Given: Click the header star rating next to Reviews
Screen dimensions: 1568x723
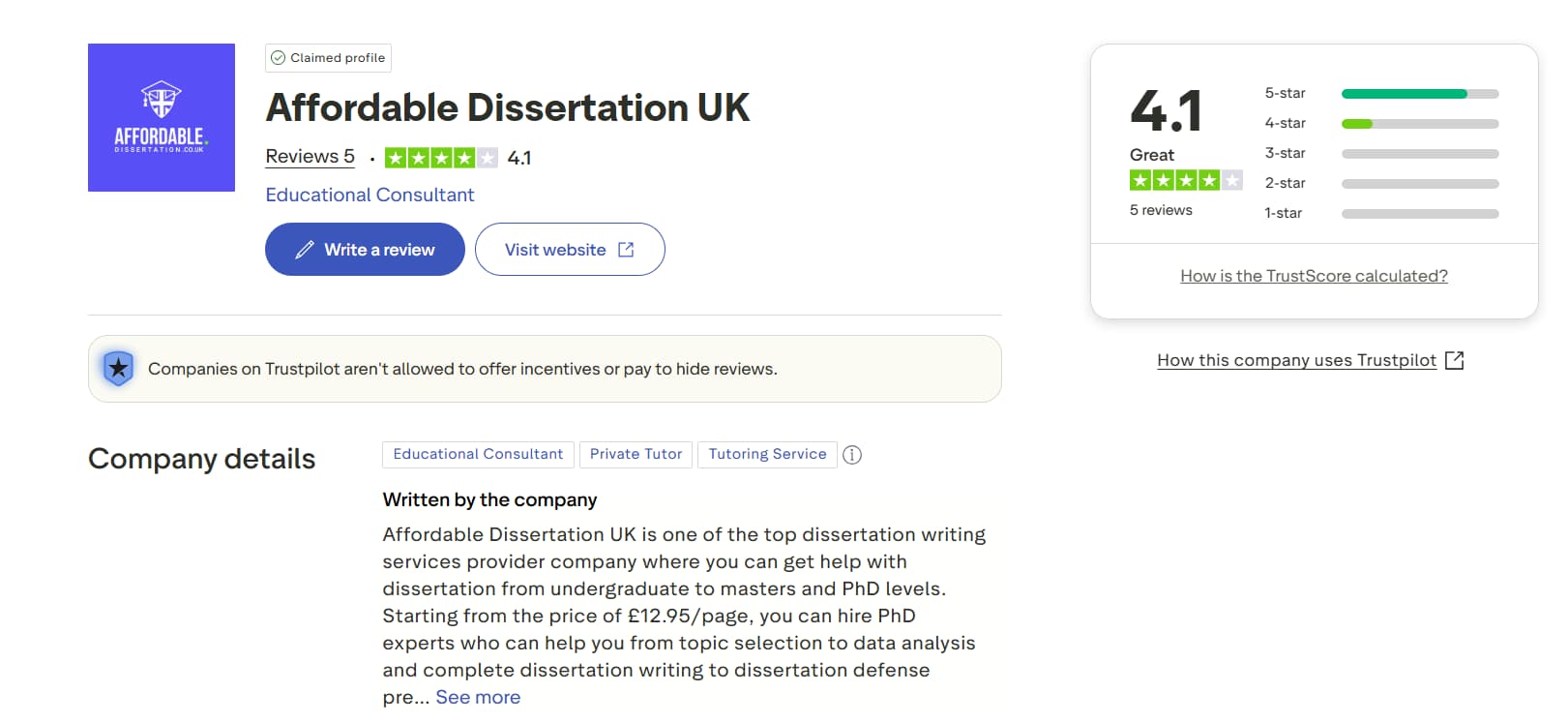Looking at the screenshot, I should pos(441,158).
